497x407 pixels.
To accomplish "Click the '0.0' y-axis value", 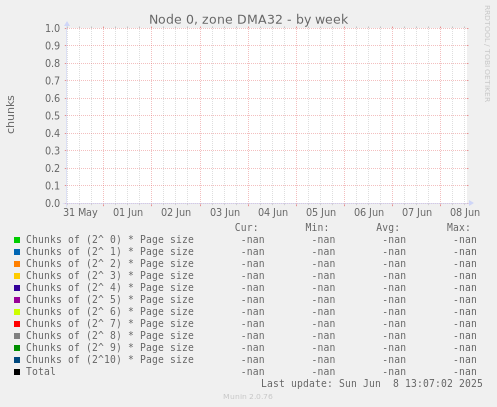I will pos(53,203).
